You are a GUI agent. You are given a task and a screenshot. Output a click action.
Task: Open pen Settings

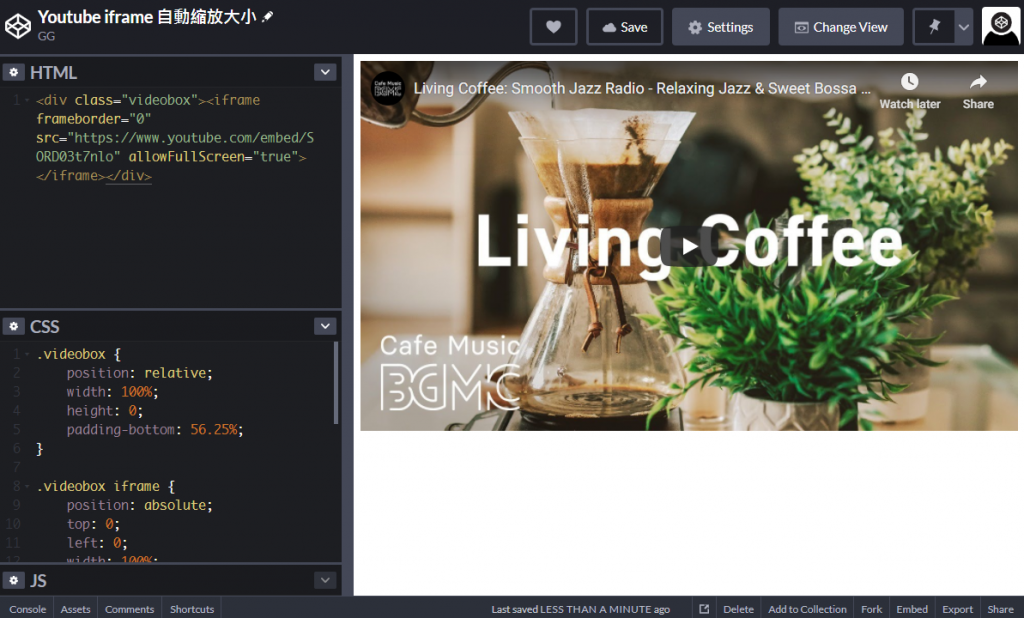pos(720,27)
